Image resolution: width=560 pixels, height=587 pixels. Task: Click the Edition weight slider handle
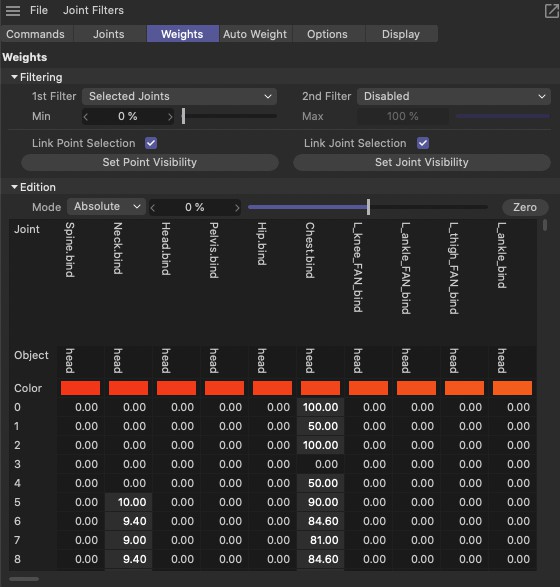click(x=368, y=207)
